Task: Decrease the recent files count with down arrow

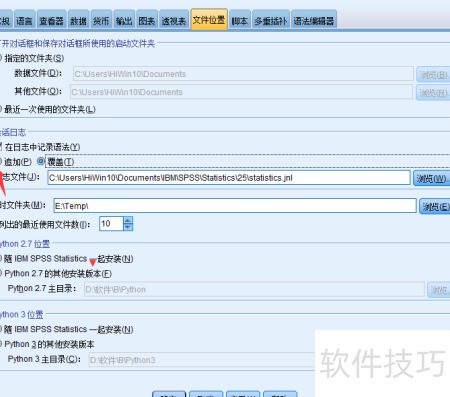Action: [x=128, y=227]
